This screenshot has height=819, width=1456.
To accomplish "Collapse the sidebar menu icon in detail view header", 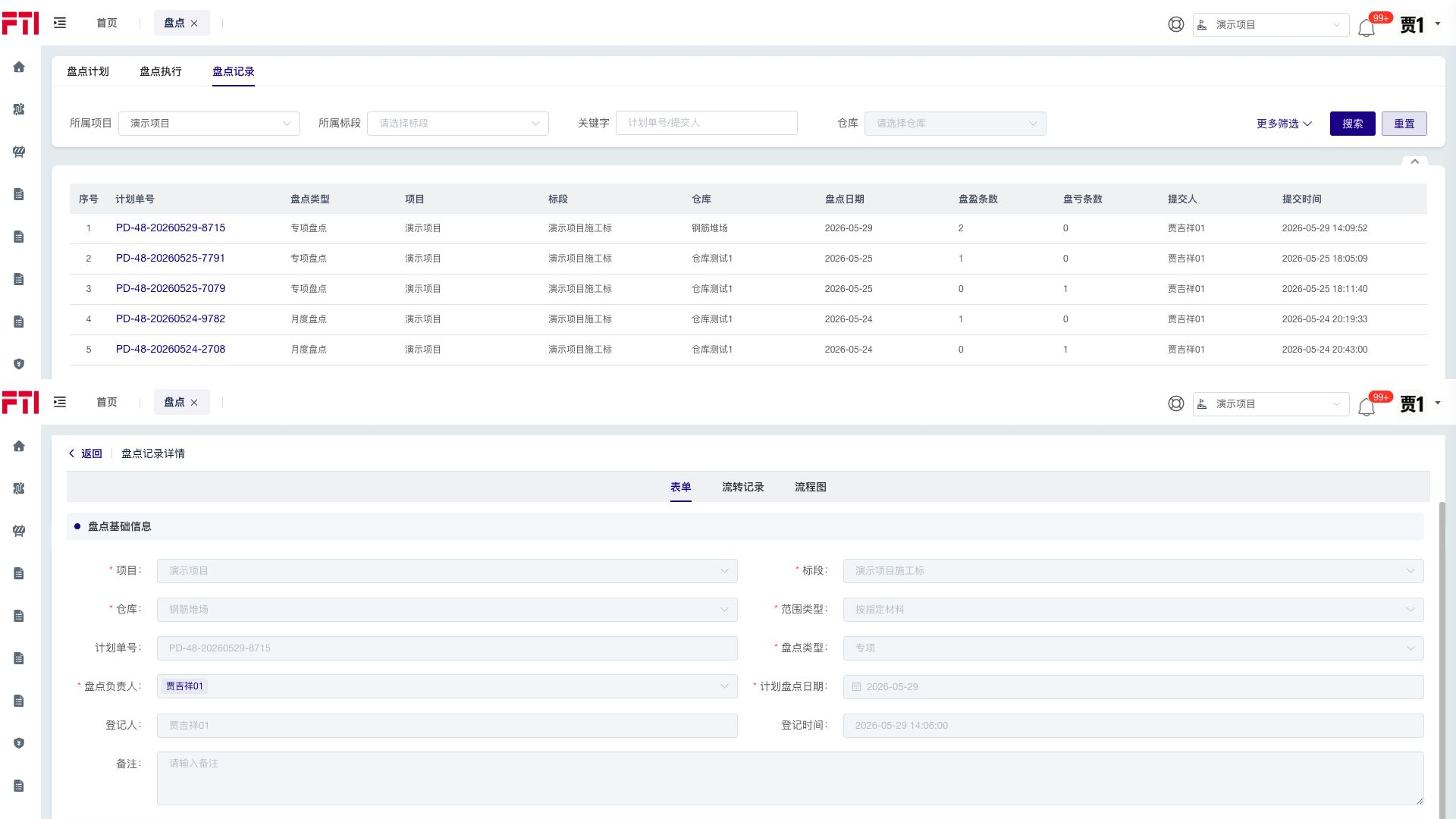I will (60, 402).
